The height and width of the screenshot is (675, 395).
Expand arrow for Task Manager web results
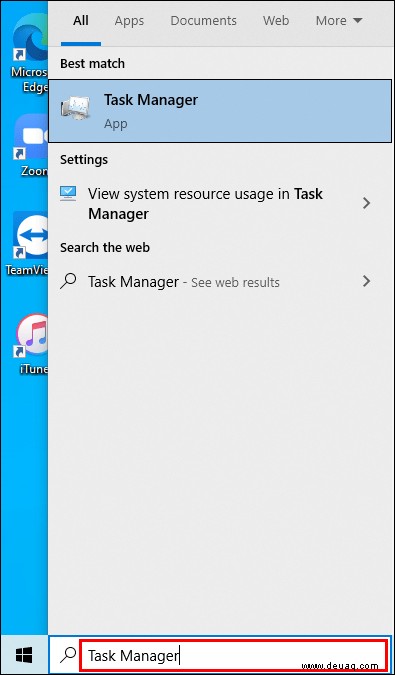(367, 282)
